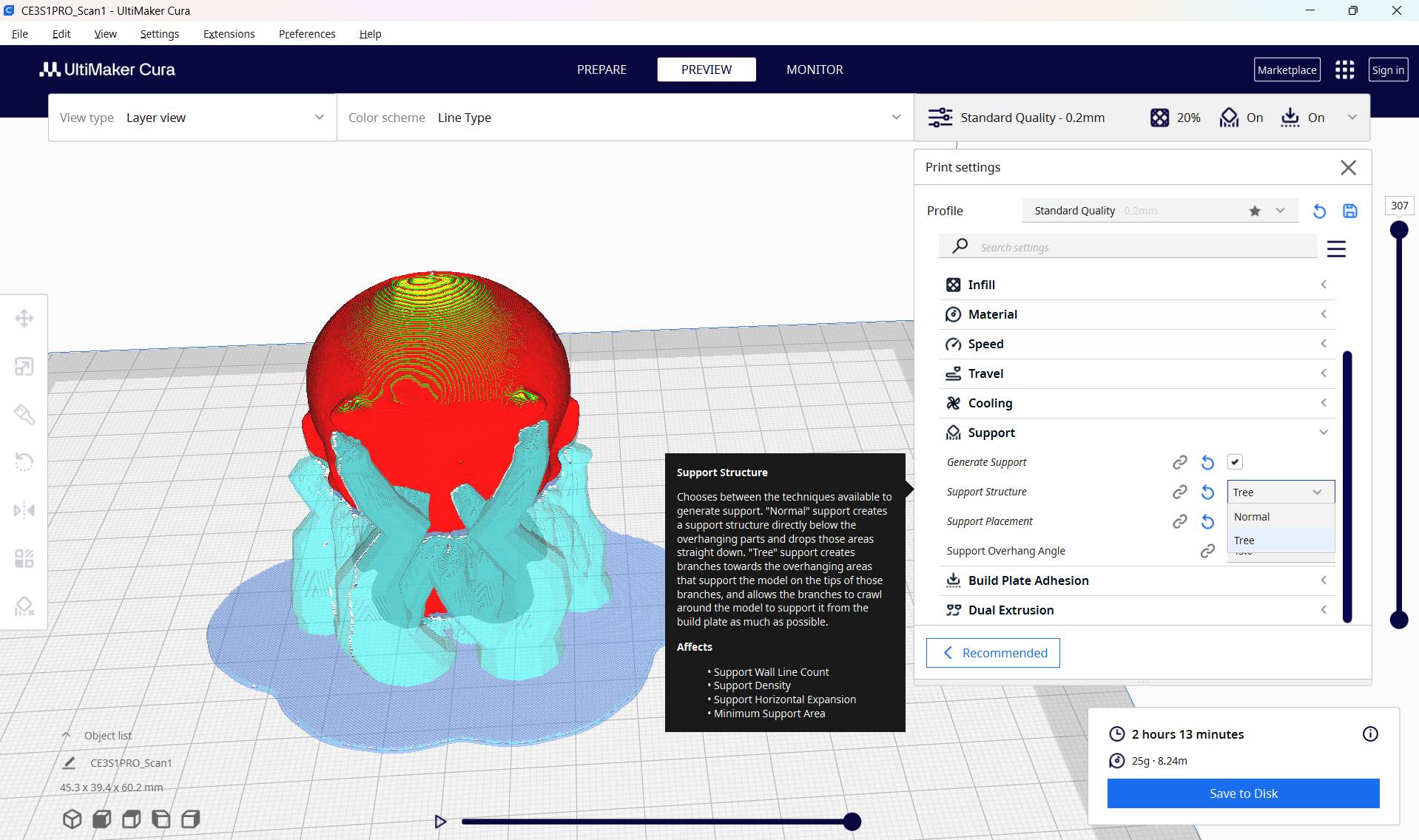Screen dimensions: 1419x840
Task: Open the Help menu
Action: tap(370, 34)
